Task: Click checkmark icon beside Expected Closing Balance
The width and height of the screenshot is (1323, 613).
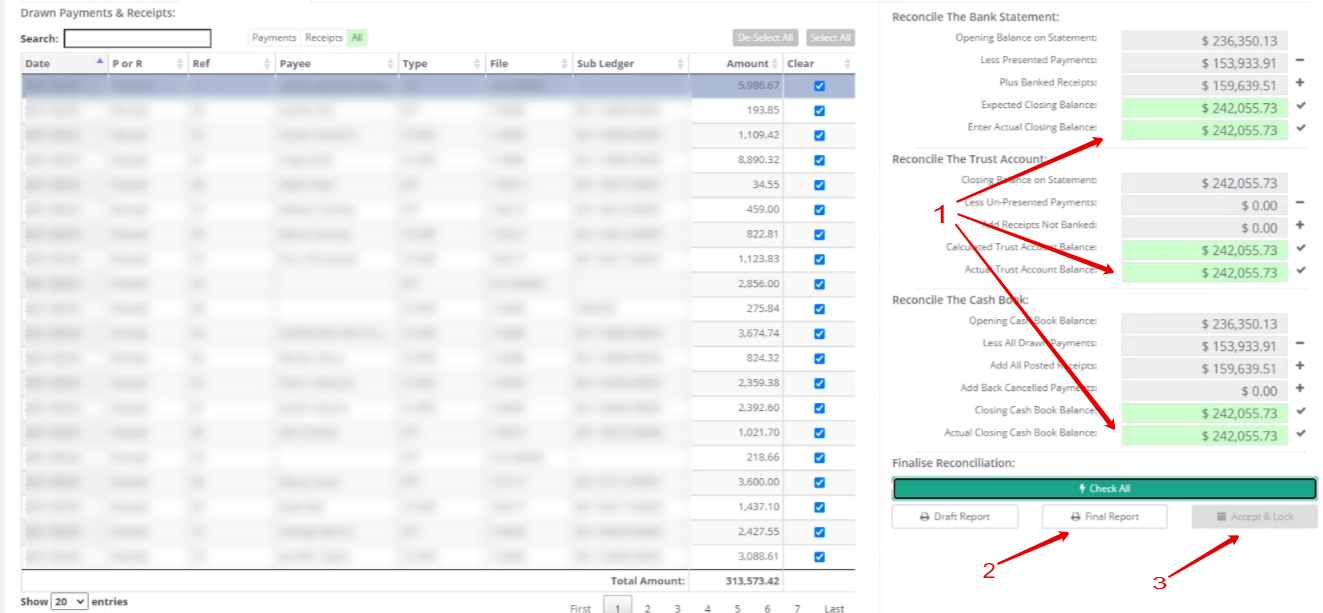Action: click(x=1300, y=105)
